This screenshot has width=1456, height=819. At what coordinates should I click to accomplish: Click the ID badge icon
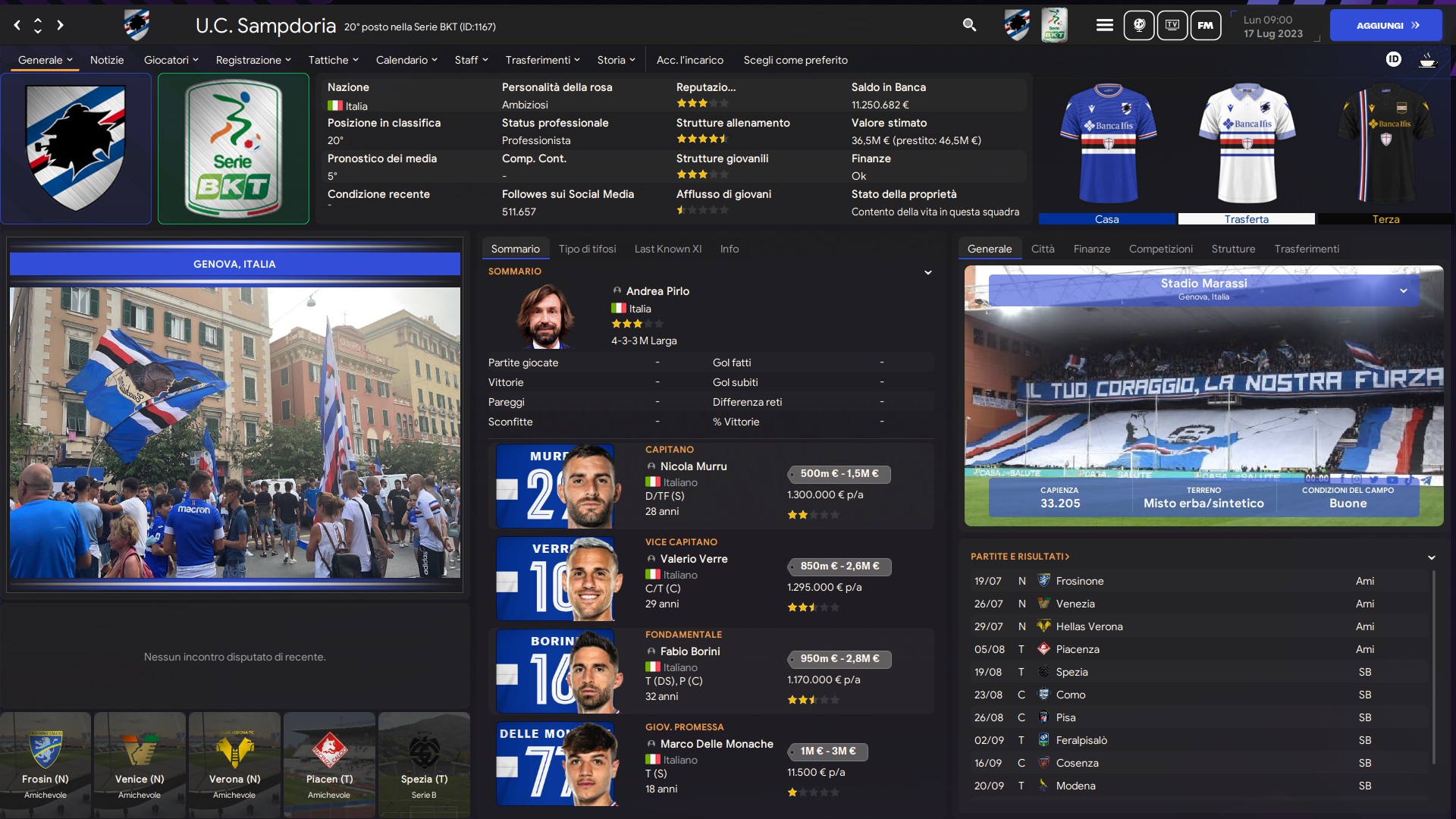(x=1393, y=59)
